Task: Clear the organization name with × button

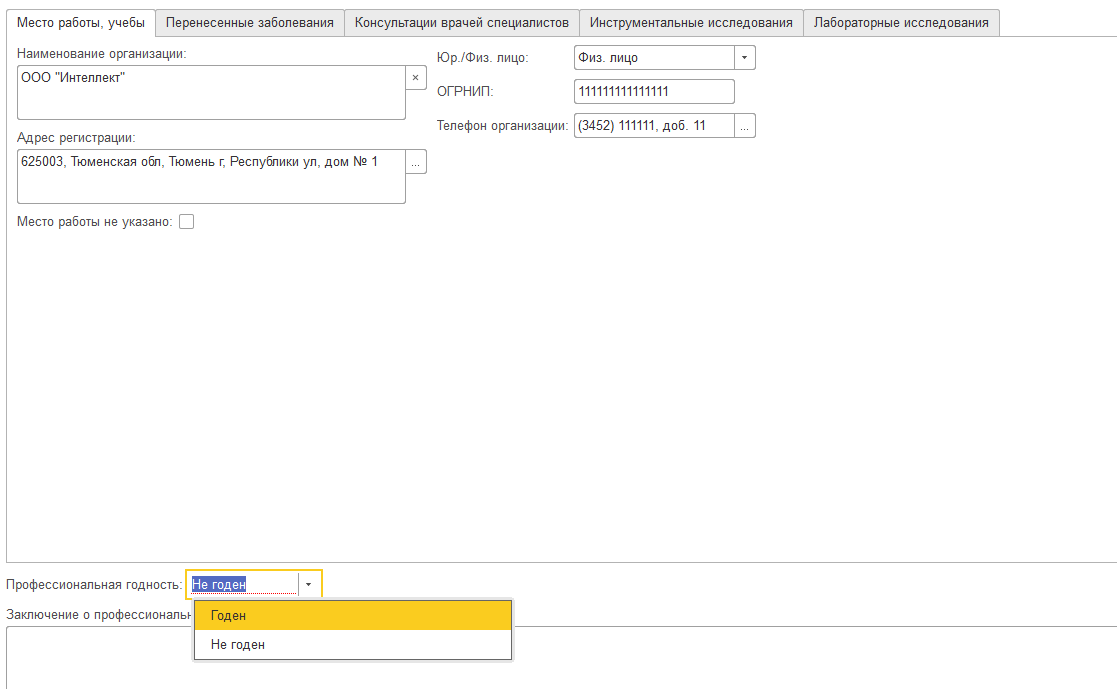Action: (416, 77)
